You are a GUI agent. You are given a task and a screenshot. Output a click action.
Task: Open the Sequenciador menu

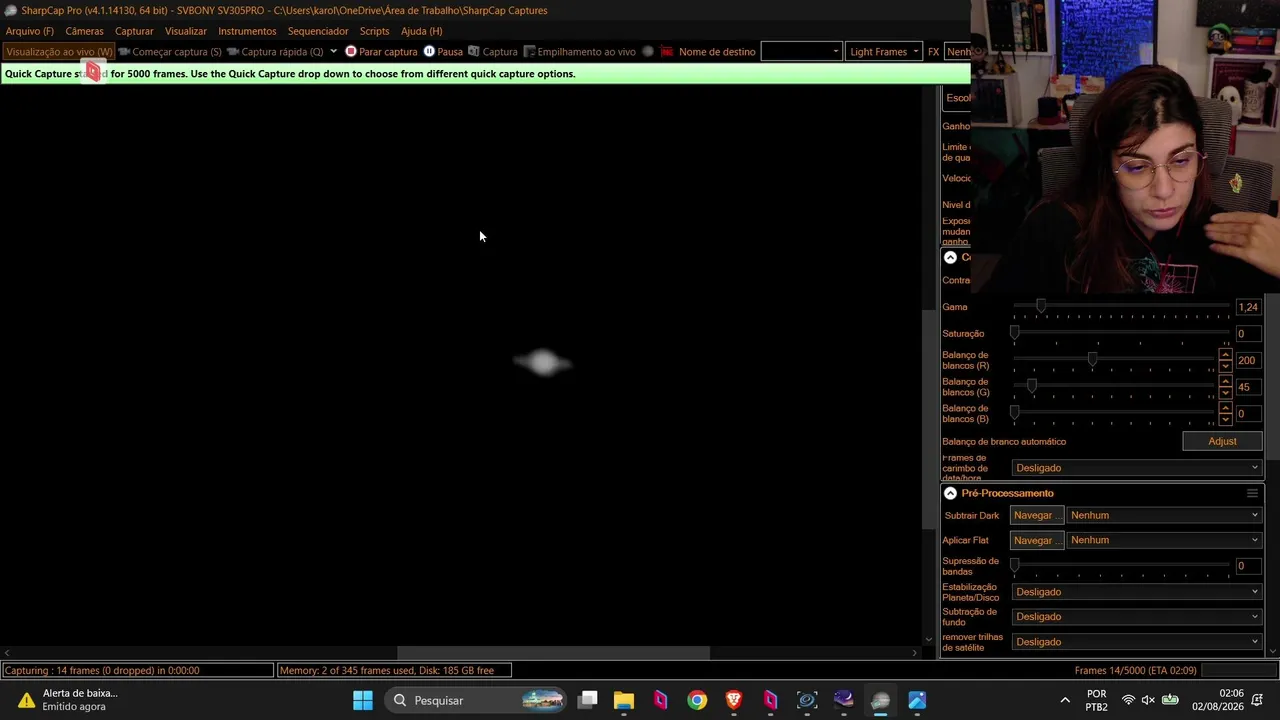[318, 31]
